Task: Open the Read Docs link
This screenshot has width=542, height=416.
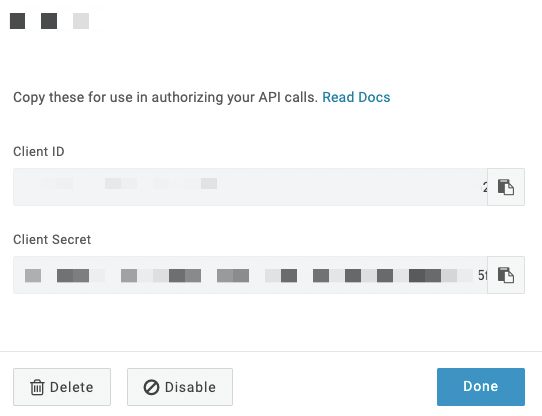Action: (356, 97)
